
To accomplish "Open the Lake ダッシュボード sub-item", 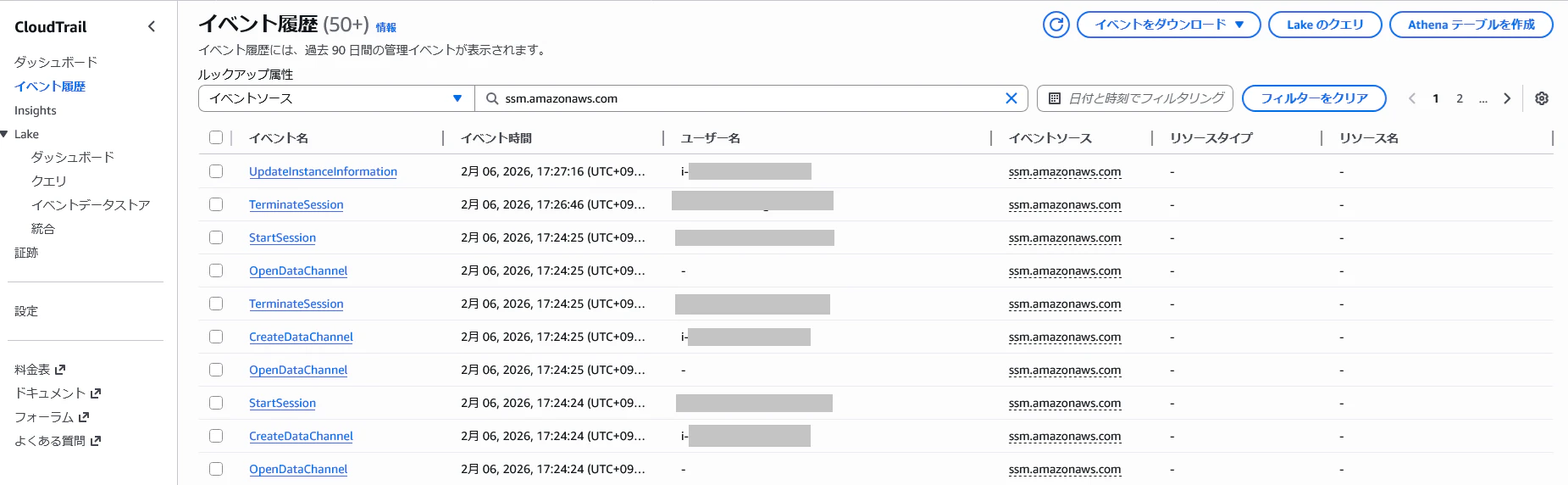I will (73, 157).
